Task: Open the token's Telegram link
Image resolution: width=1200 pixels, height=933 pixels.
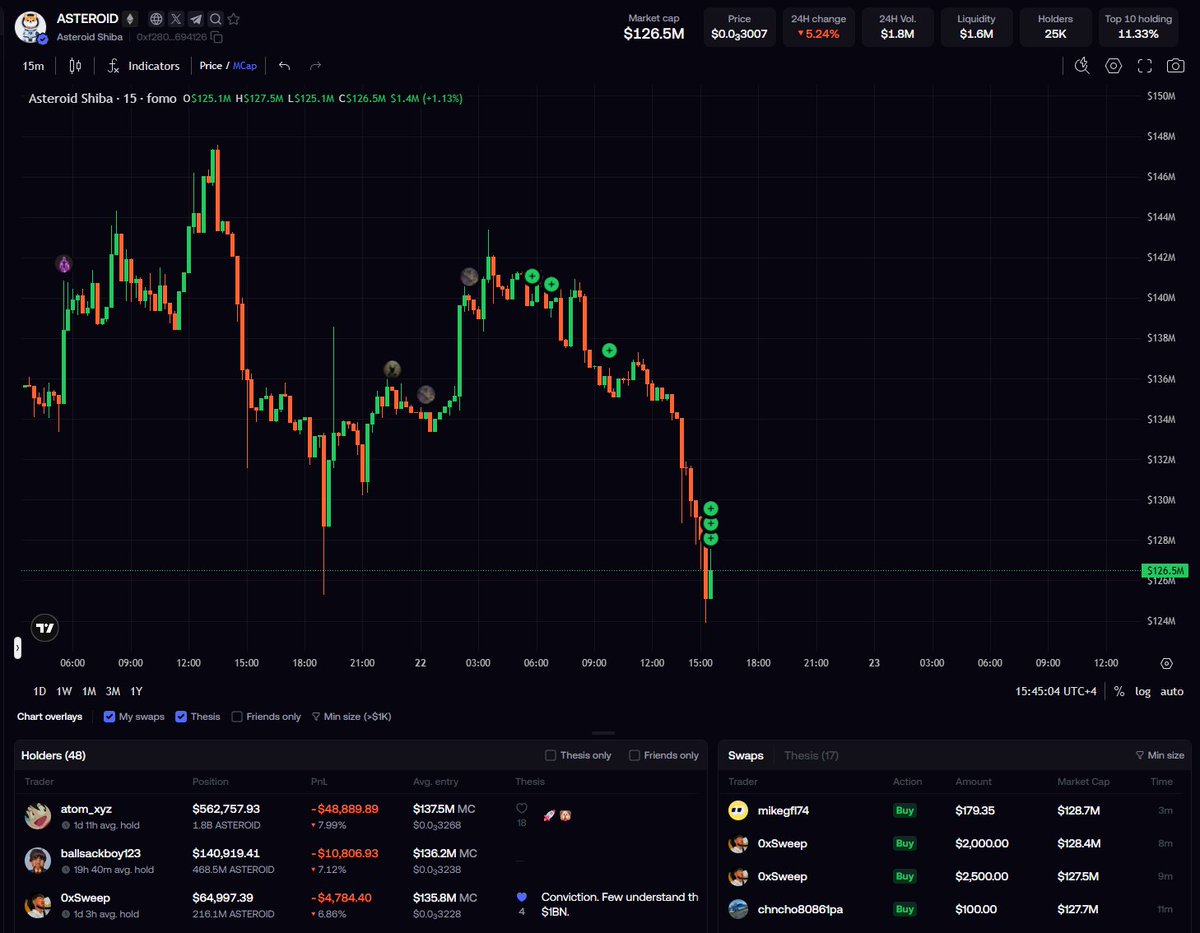Action: click(195, 19)
